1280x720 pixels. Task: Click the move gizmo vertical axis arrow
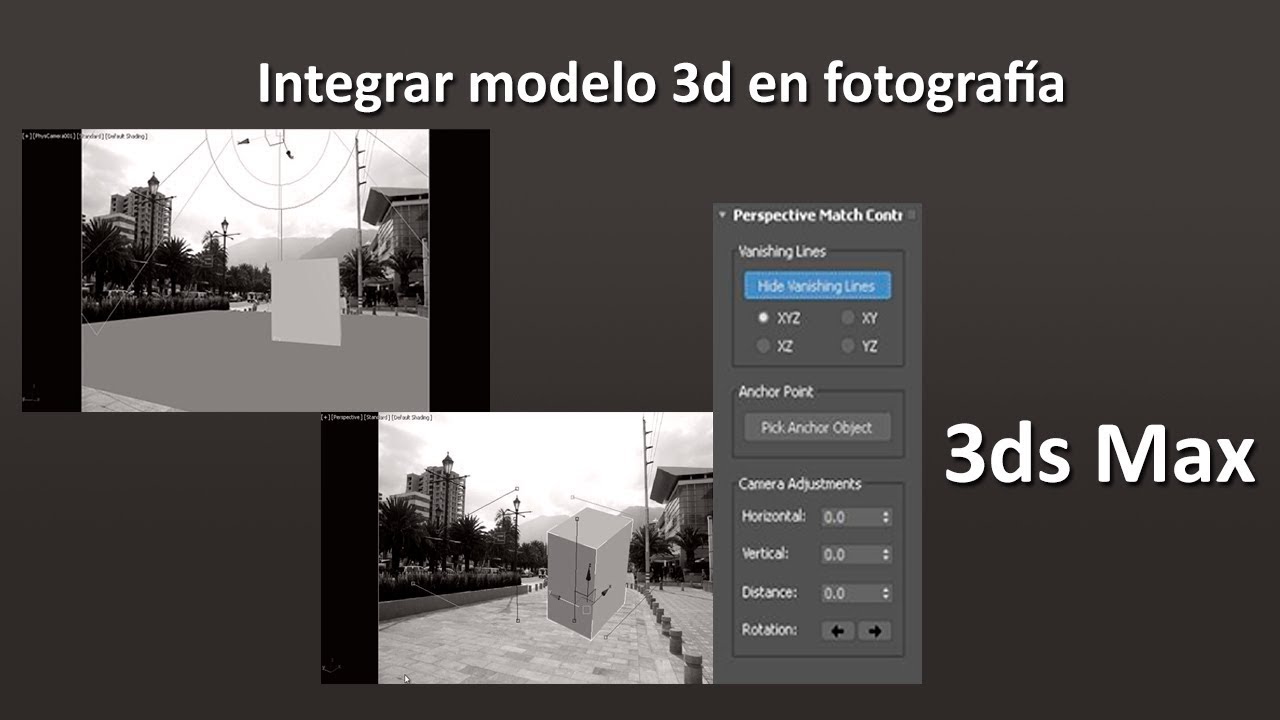point(589,574)
